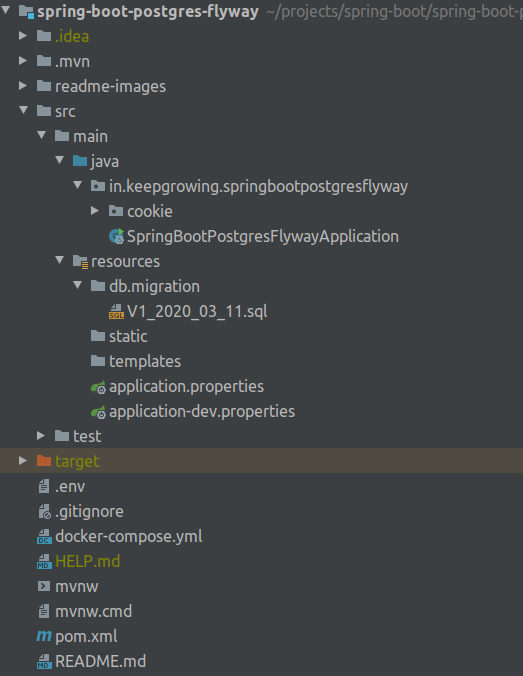Click the docker-compose.yml DC icon
Image resolution: width=523 pixels, height=676 pixels.
pyautogui.click(x=44, y=536)
